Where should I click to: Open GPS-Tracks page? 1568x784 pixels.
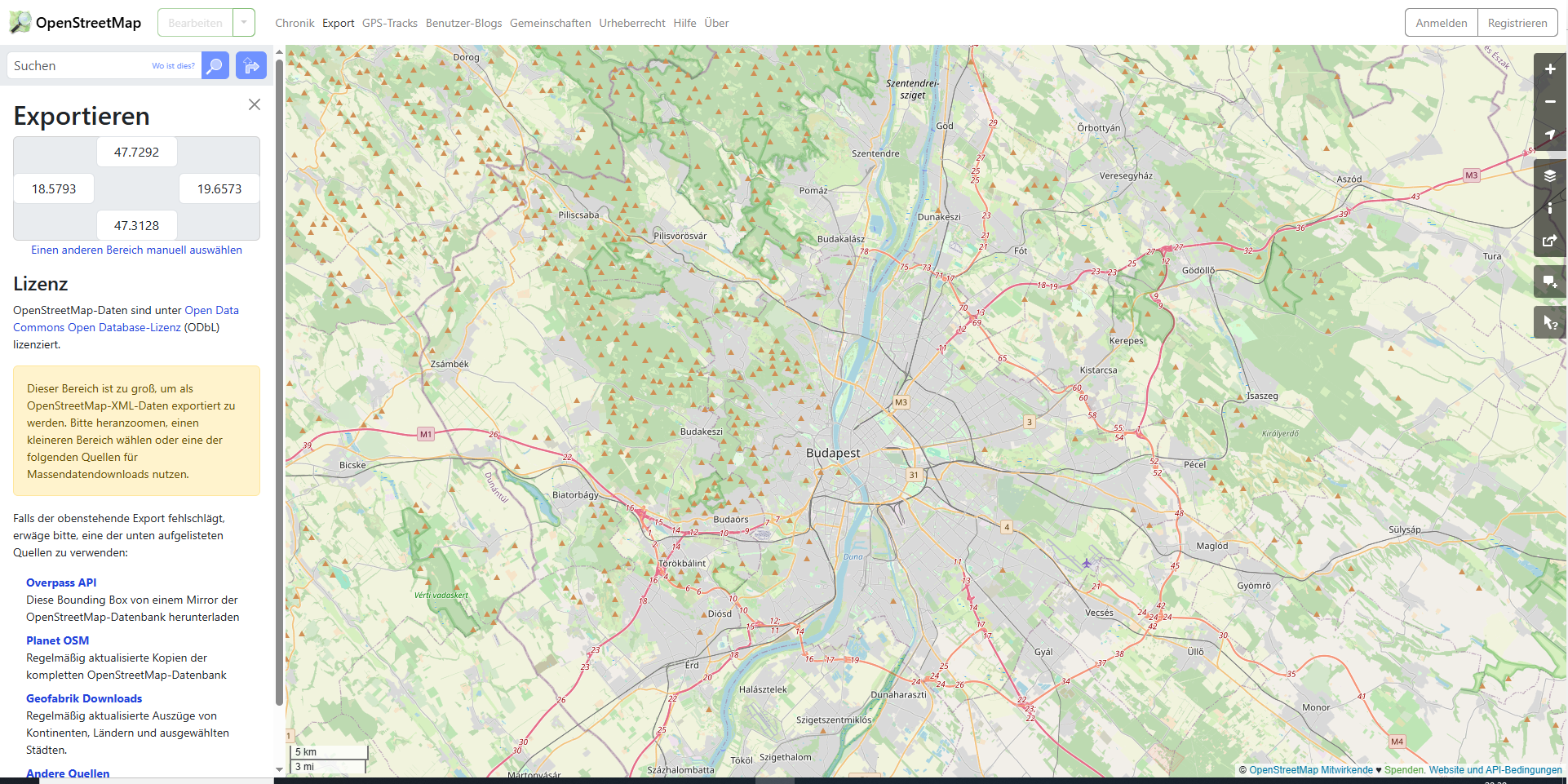pos(390,23)
